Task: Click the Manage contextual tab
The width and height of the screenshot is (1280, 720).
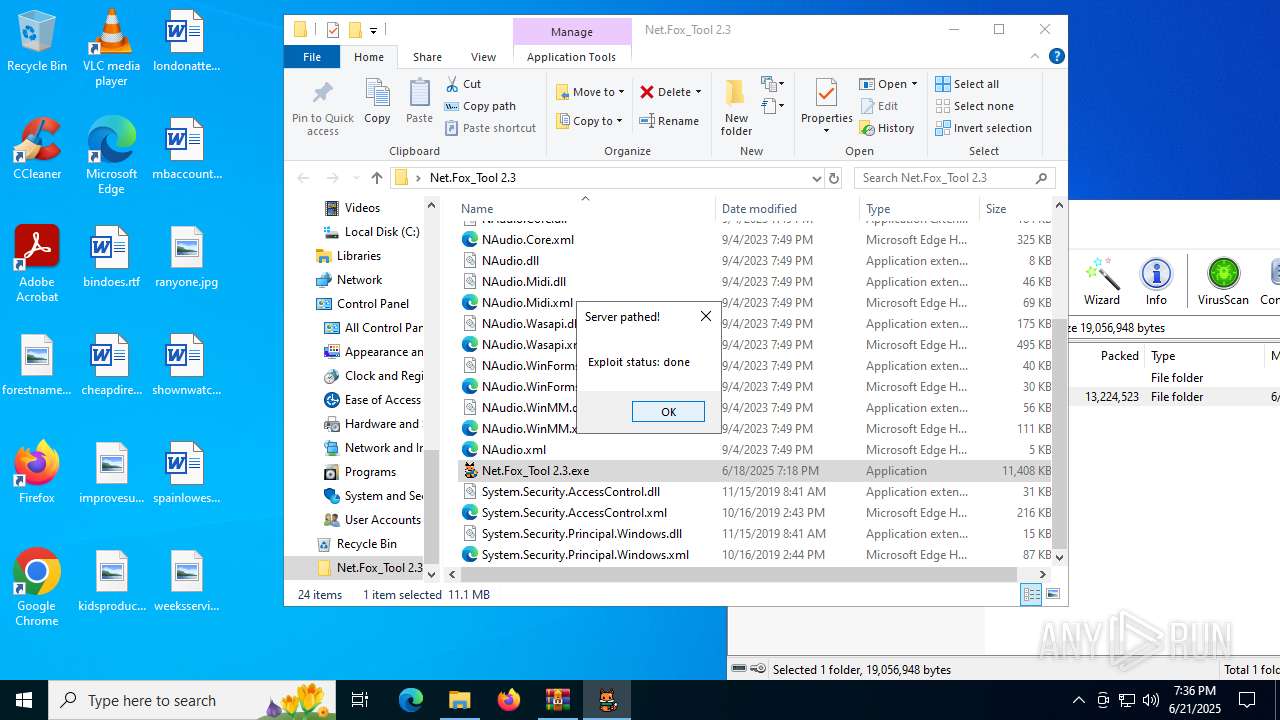Action: coord(572,32)
